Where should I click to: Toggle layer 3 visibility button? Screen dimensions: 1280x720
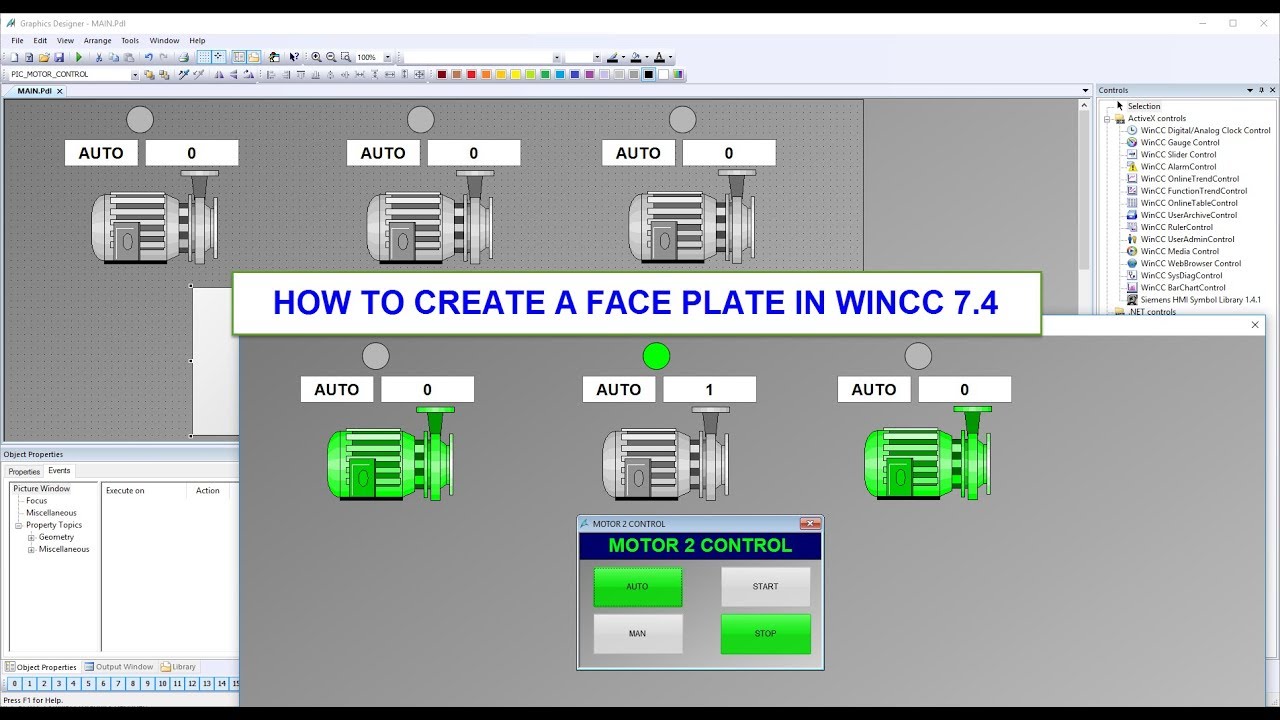click(58, 684)
